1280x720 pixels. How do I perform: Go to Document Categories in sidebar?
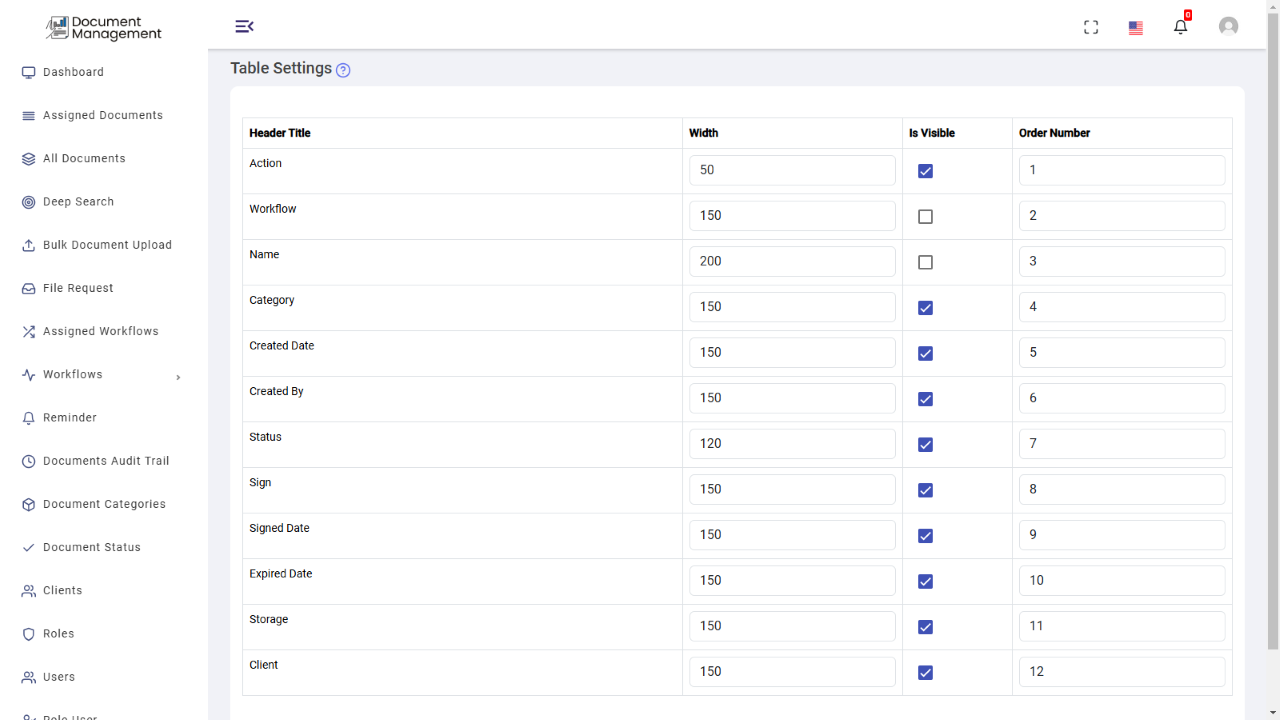[104, 504]
